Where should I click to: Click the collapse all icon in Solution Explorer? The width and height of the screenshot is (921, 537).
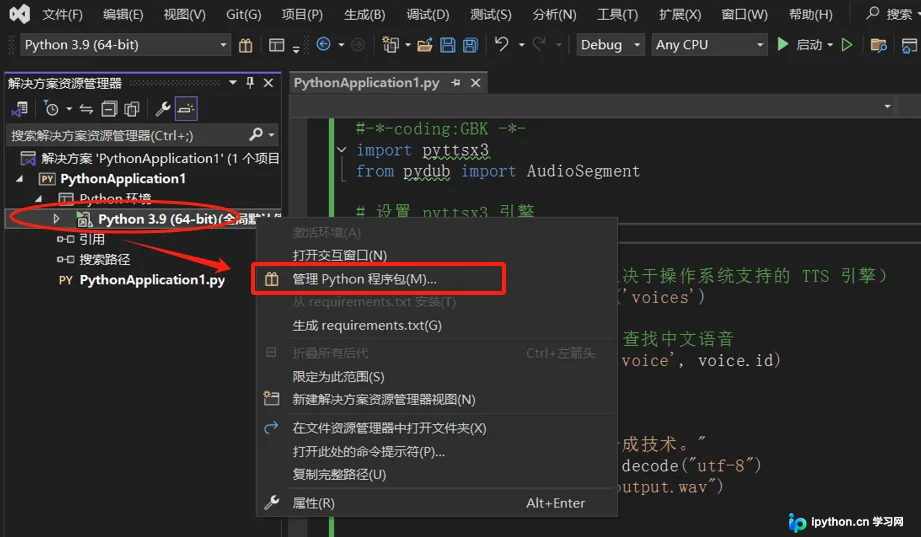coord(109,109)
